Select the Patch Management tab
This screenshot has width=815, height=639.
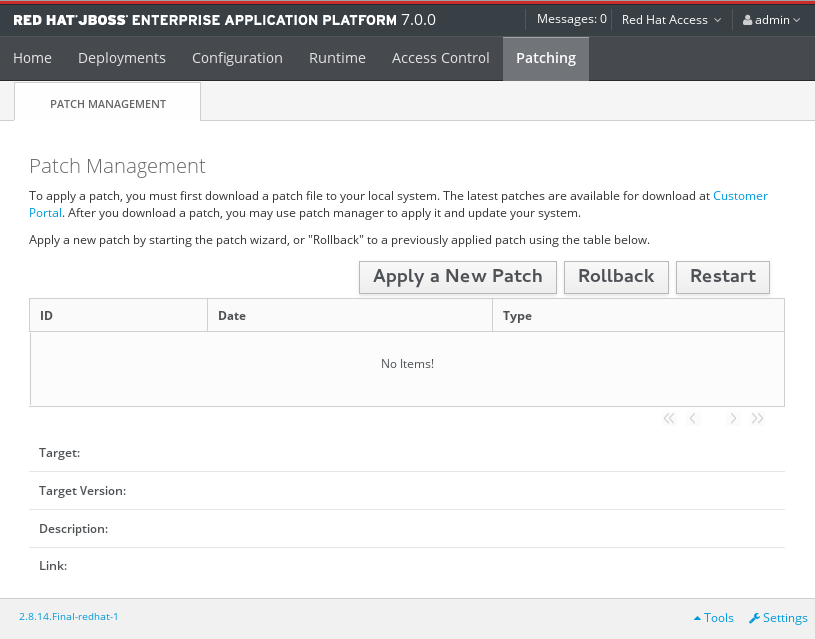(108, 103)
